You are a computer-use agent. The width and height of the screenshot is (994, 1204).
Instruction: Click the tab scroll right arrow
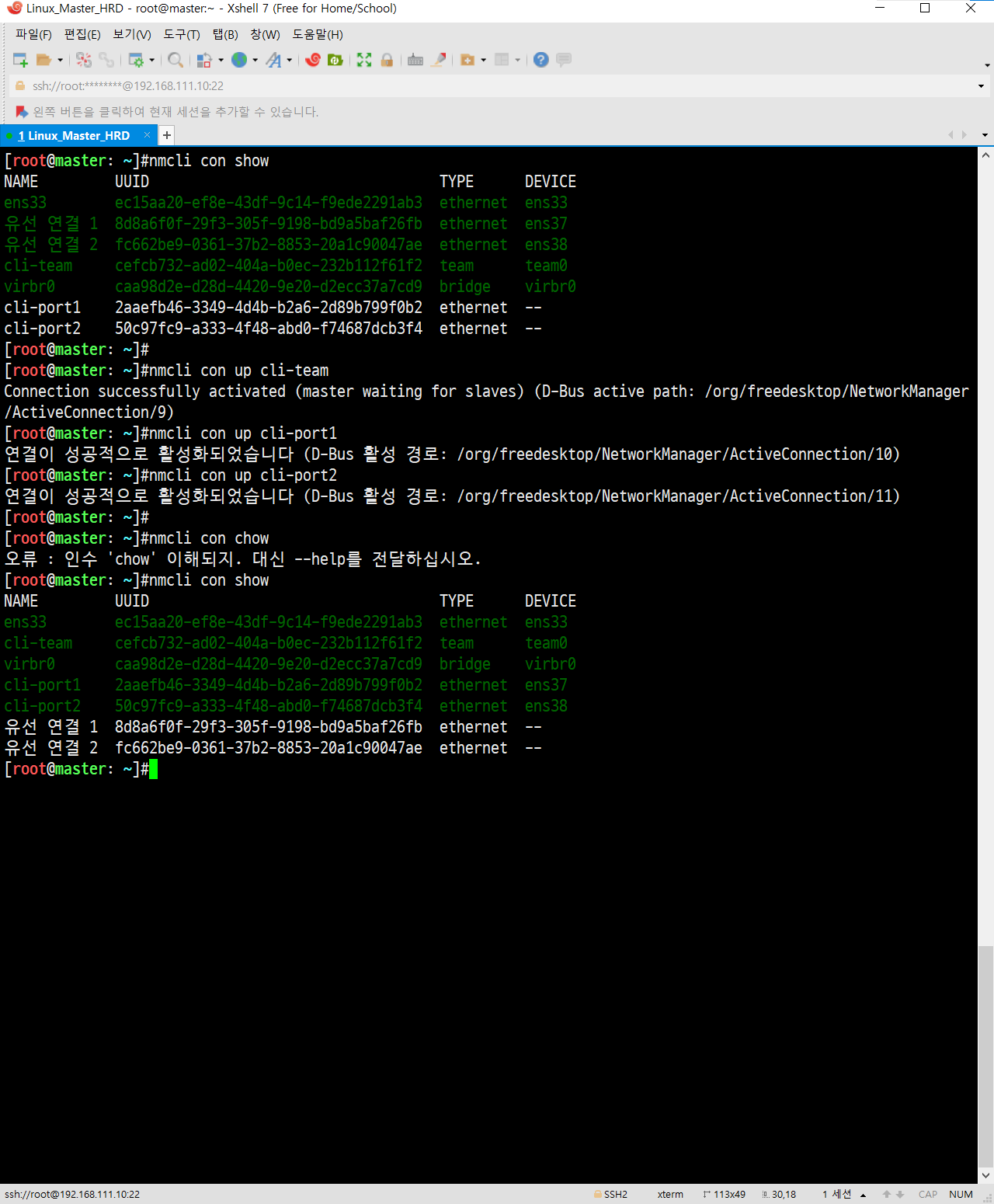tap(964, 135)
